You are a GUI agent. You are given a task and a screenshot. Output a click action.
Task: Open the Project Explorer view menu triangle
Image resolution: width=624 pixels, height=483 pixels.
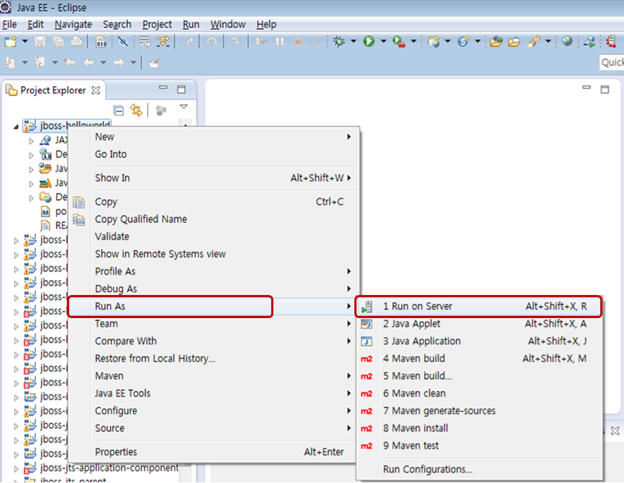coord(183,108)
